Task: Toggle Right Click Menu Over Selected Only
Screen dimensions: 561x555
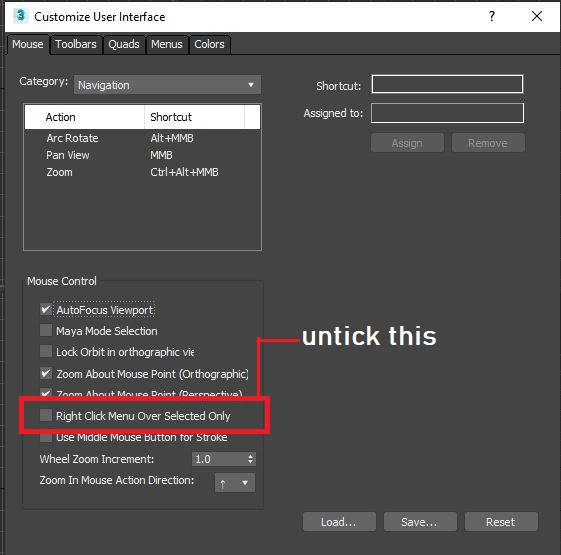Action: 46,415
